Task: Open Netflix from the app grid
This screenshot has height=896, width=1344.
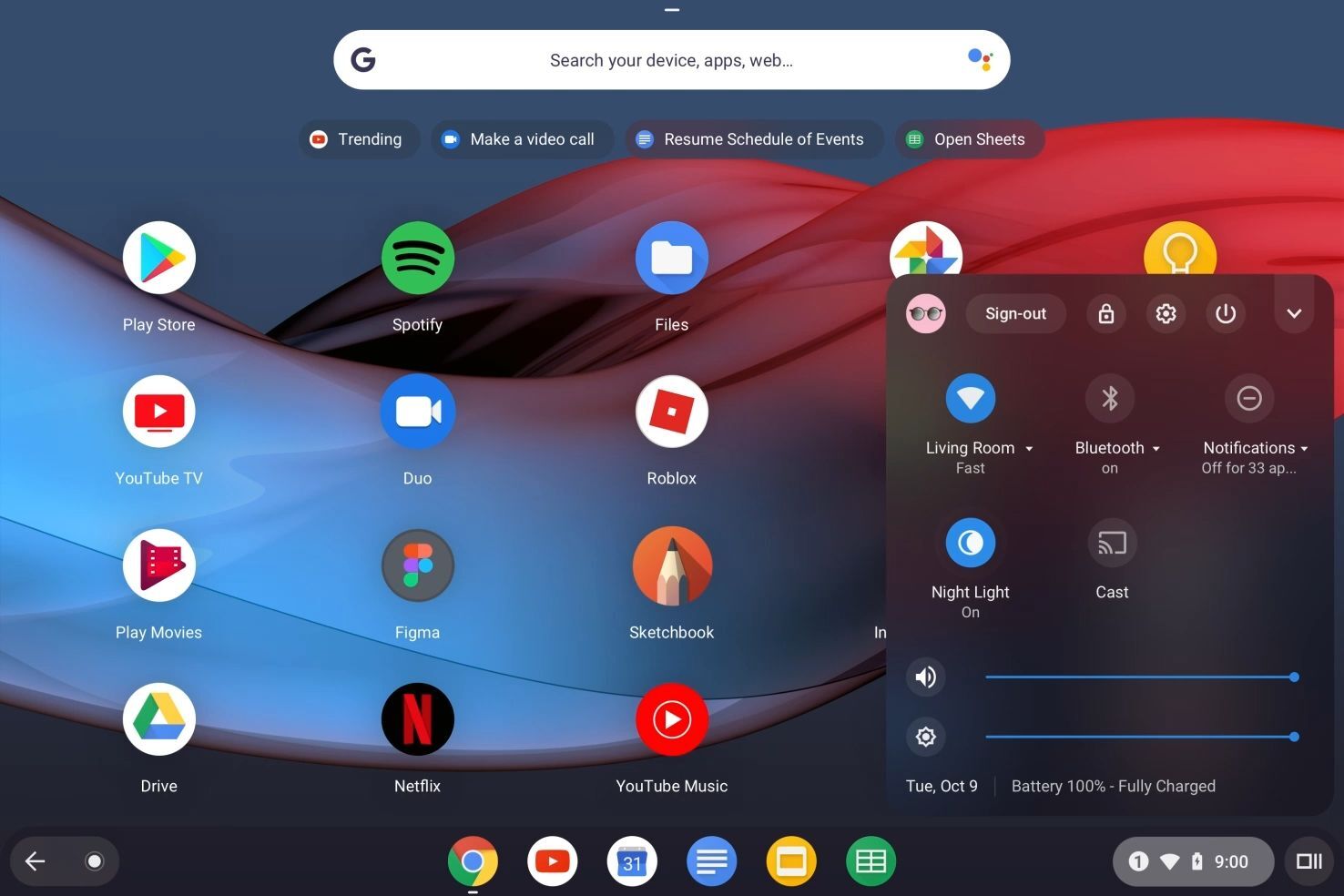Action: coord(417,719)
